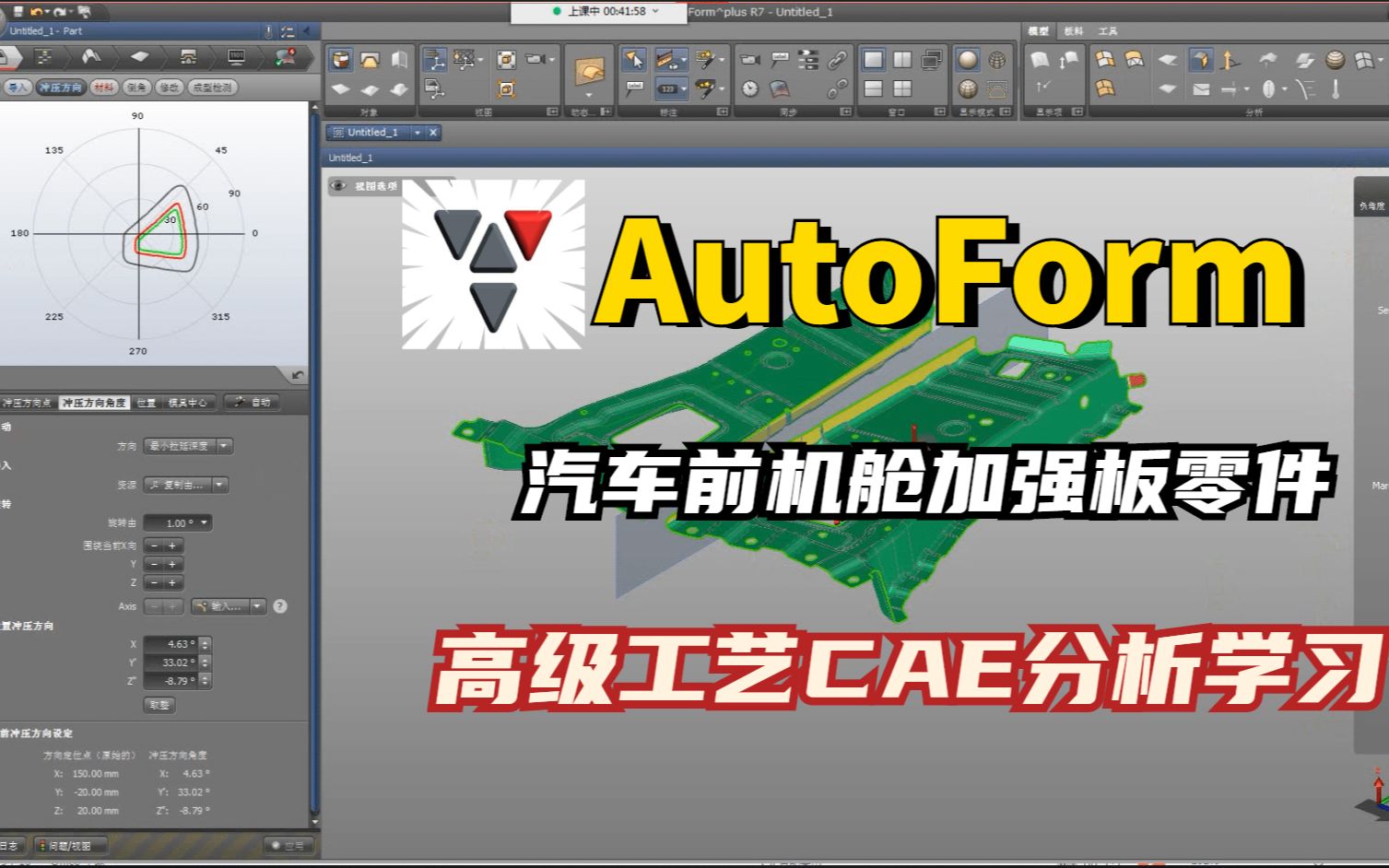The height and width of the screenshot is (868, 1389).
Task: Toggle the eye icon for 视图表项
Action: (339, 186)
